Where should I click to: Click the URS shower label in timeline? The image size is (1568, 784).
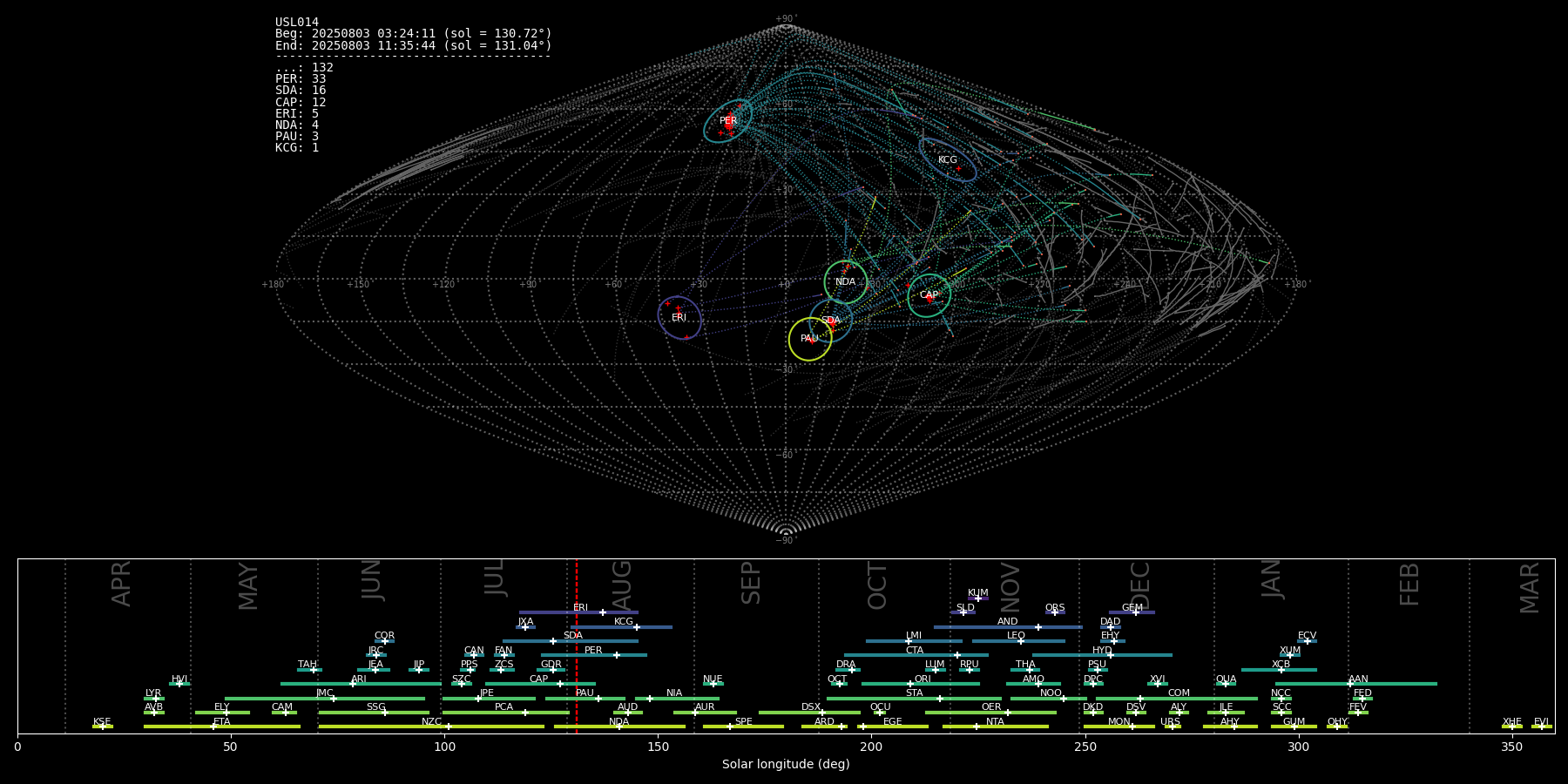point(1170,722)
